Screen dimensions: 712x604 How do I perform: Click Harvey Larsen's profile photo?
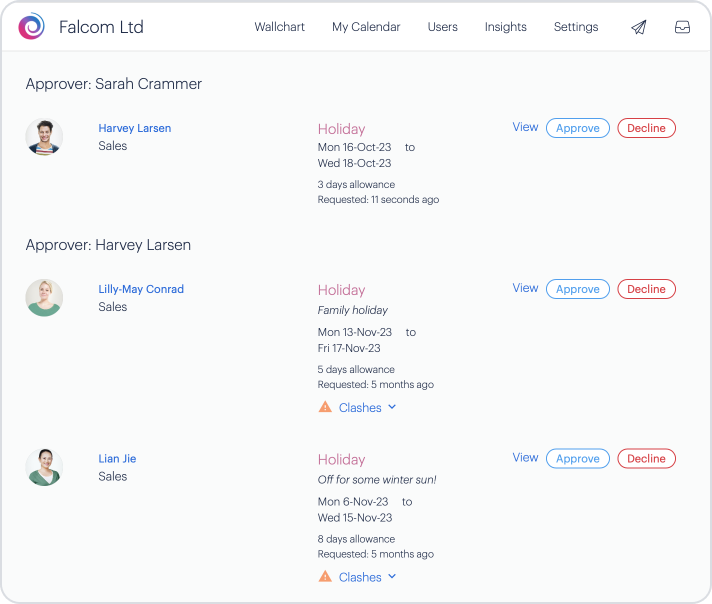coord(44,137)
